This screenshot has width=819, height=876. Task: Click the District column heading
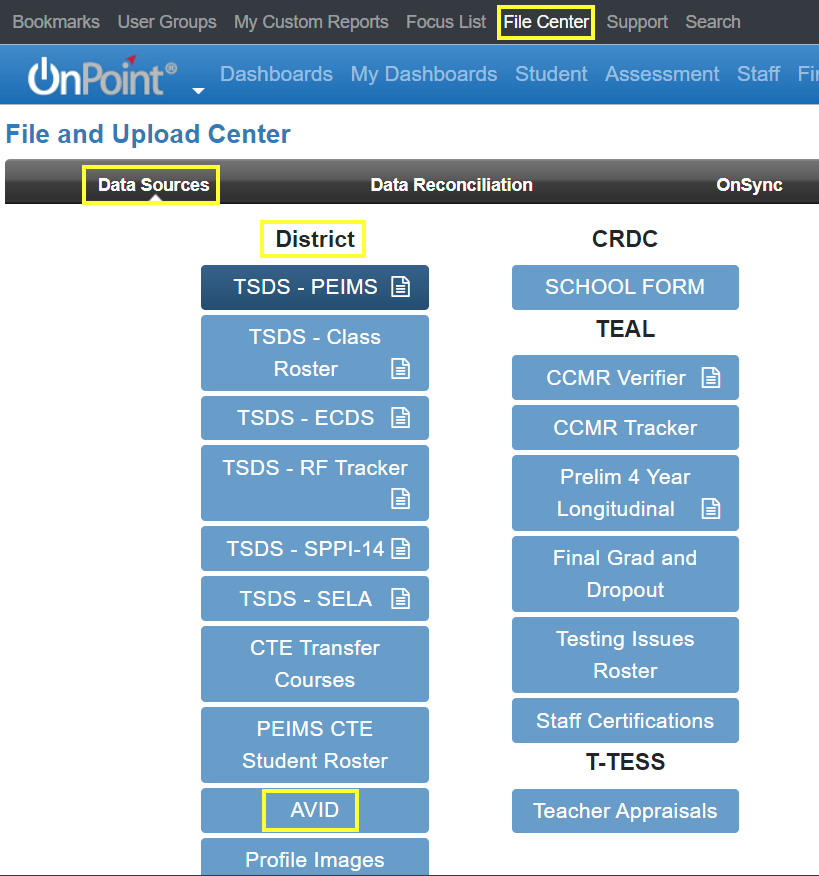point(315,239)
